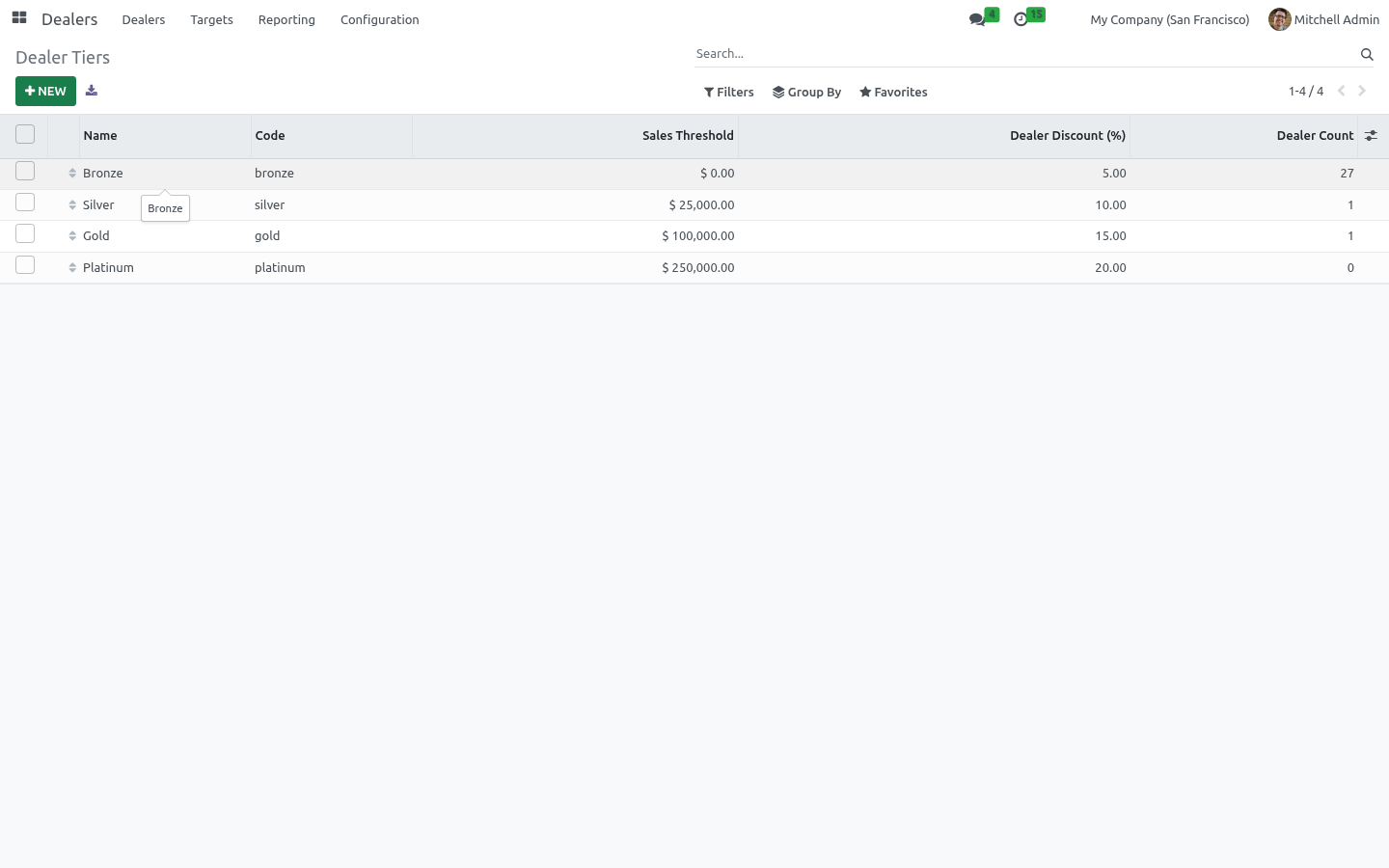Open the Mitchell Admin user menu
The height and width of the screenshot is (868, 1389).
click(1323, 19)
